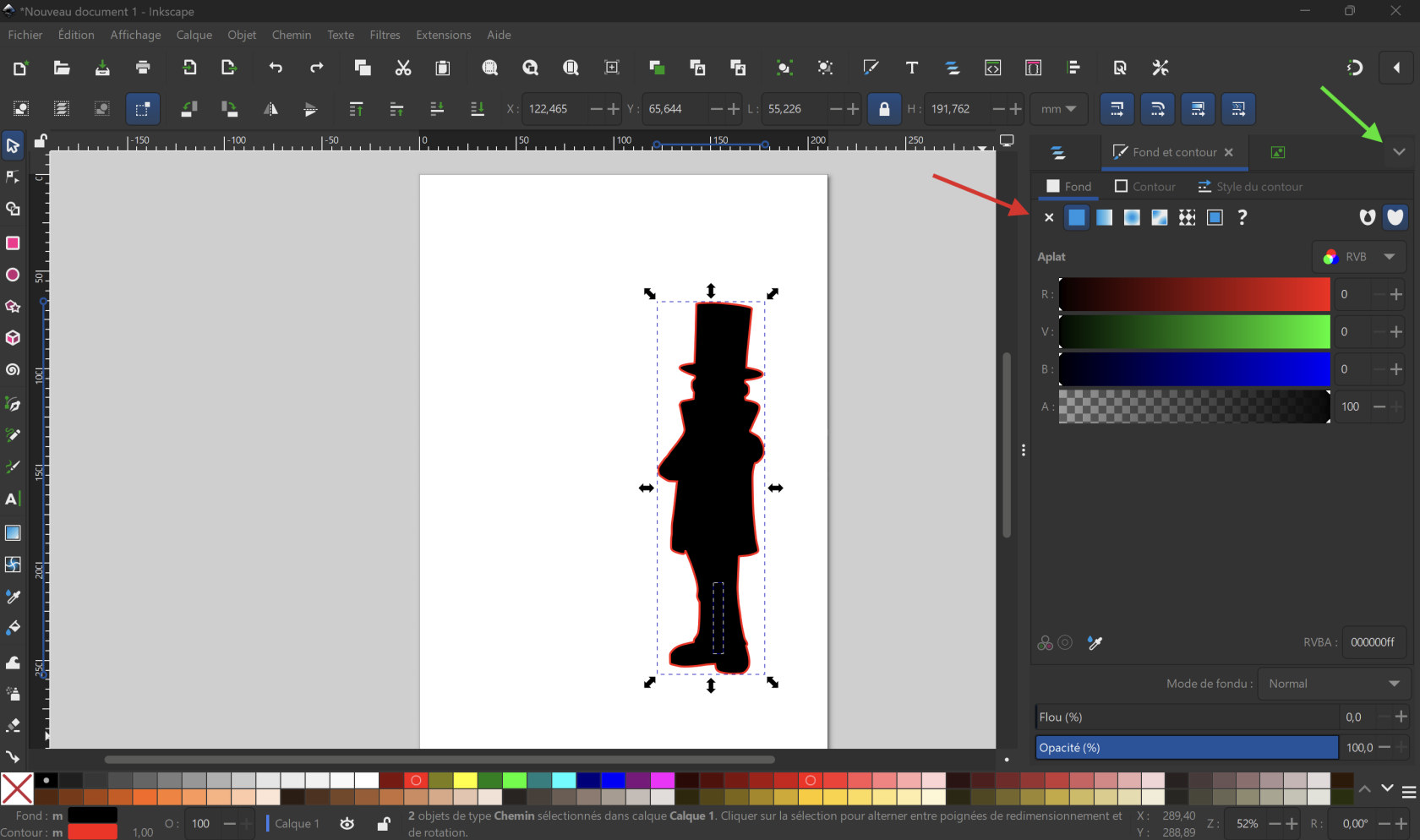Click the Opacité (%) slider
Screen dimensions: 1420x840
(x=1186, y=748)
